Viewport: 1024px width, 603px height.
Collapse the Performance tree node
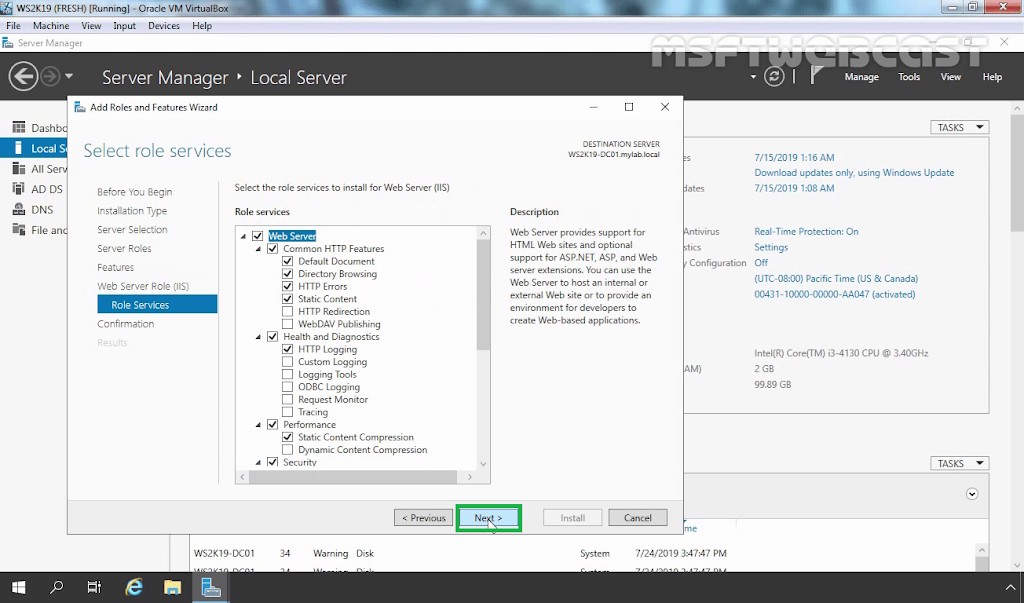tap(258, 425)
